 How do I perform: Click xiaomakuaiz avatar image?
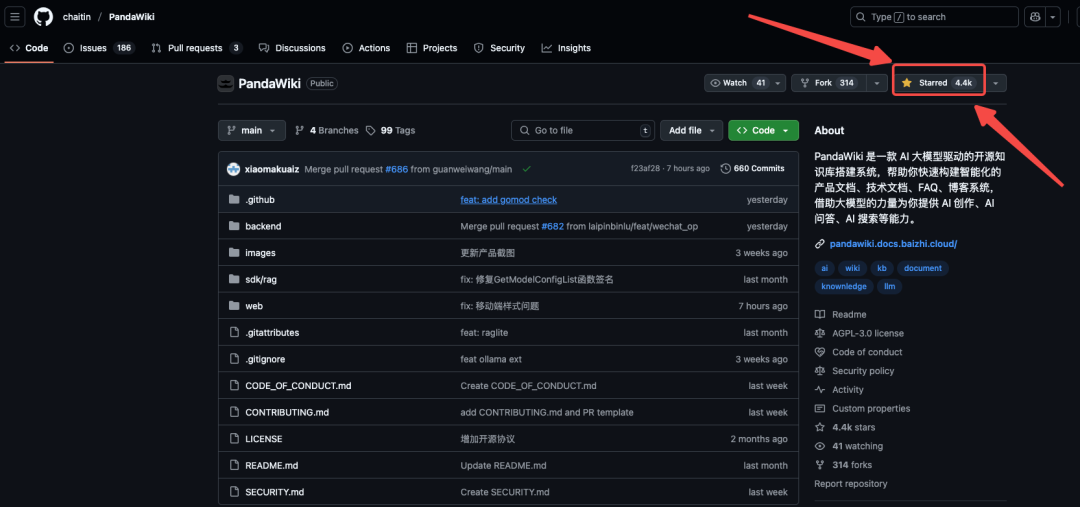pos(233,169)
